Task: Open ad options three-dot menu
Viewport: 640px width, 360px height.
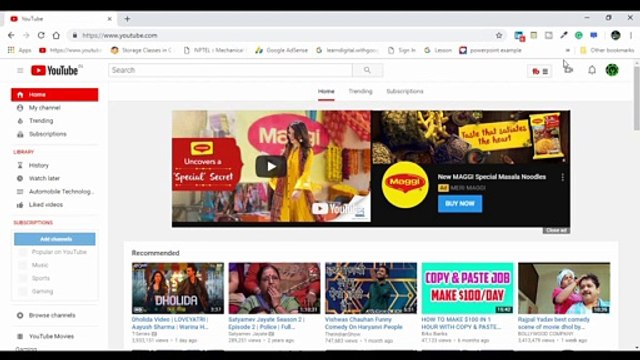Action: [x=562, y=177]
